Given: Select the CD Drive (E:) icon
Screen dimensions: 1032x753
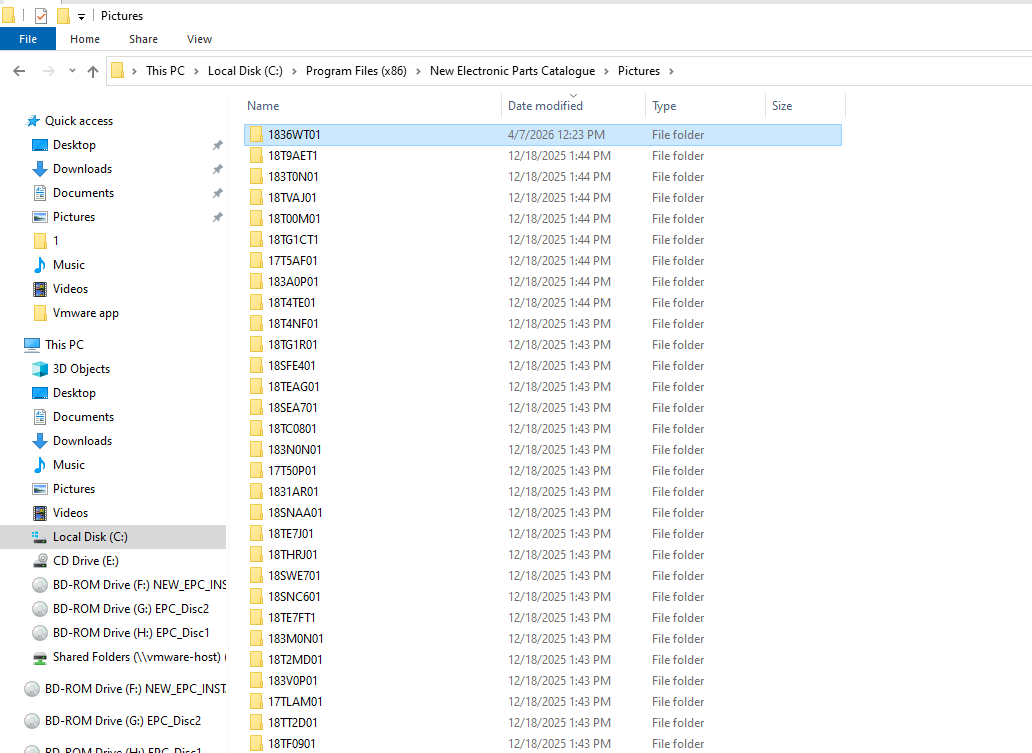Looking at the screenshot, I should click(x=40, y=561).
